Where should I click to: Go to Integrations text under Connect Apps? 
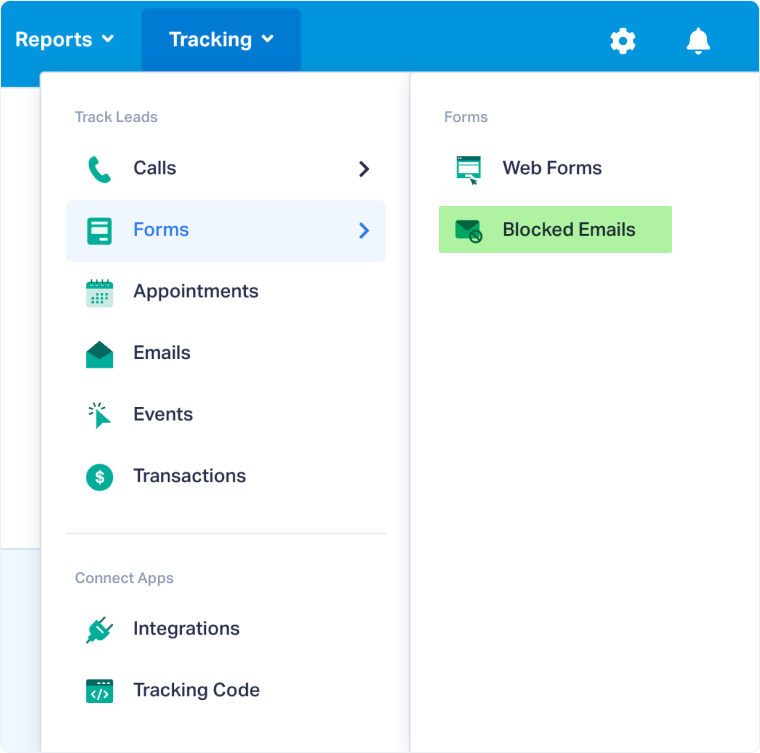(186, 629)
